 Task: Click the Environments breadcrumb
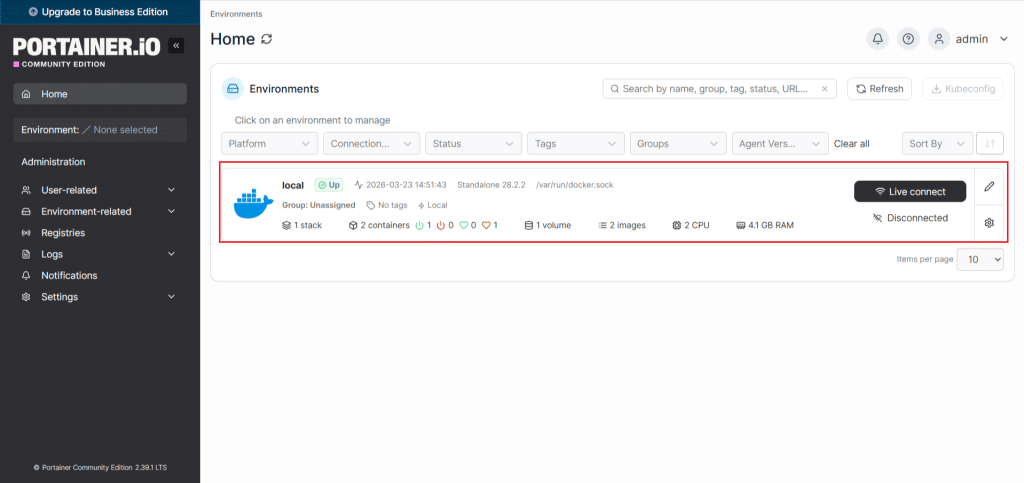tap(236, 14)
